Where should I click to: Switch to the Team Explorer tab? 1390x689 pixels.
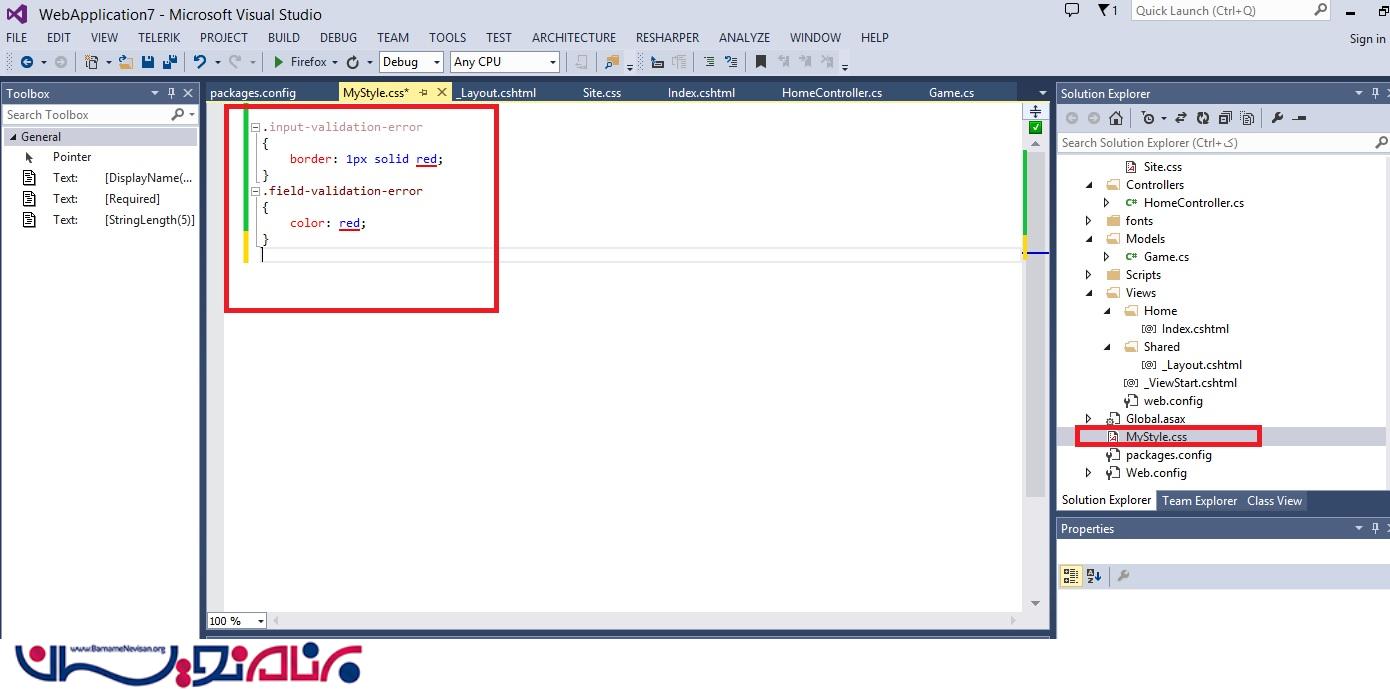pyautogui.click(x=1199, y=501)
